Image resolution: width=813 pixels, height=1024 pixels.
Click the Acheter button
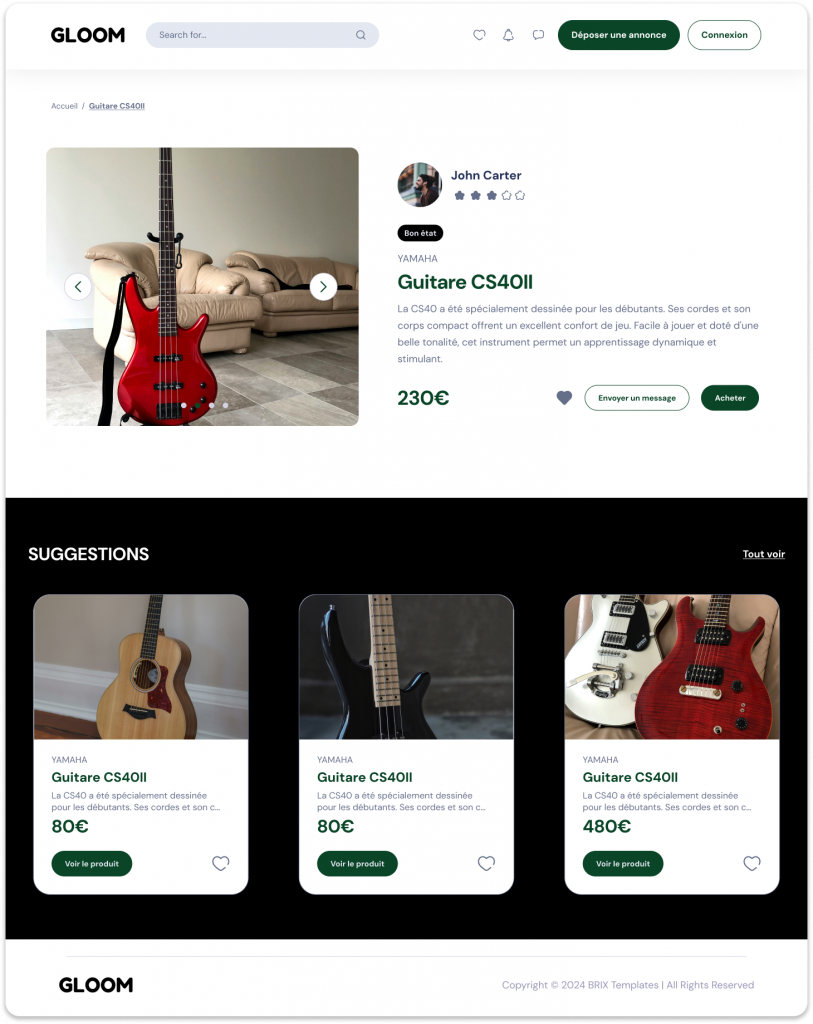[730, 398]
